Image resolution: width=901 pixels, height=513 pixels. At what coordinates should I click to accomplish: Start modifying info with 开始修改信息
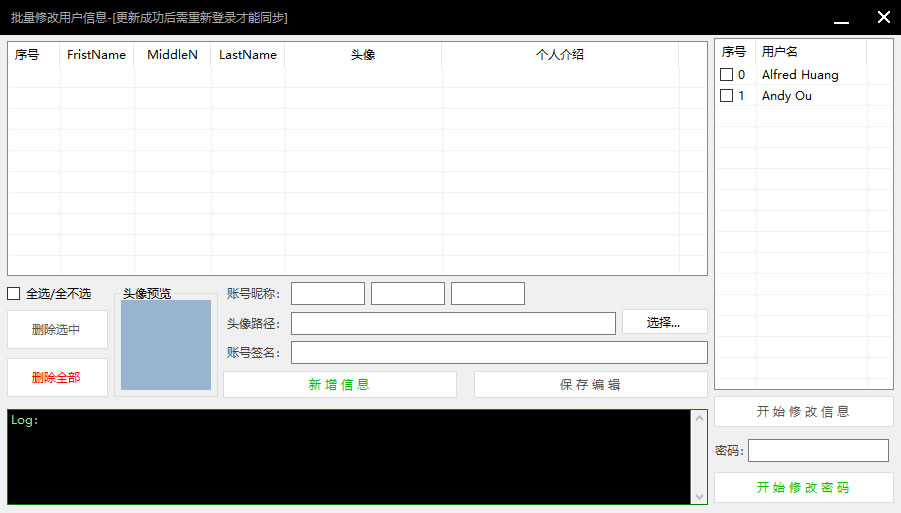coord(803,411)
